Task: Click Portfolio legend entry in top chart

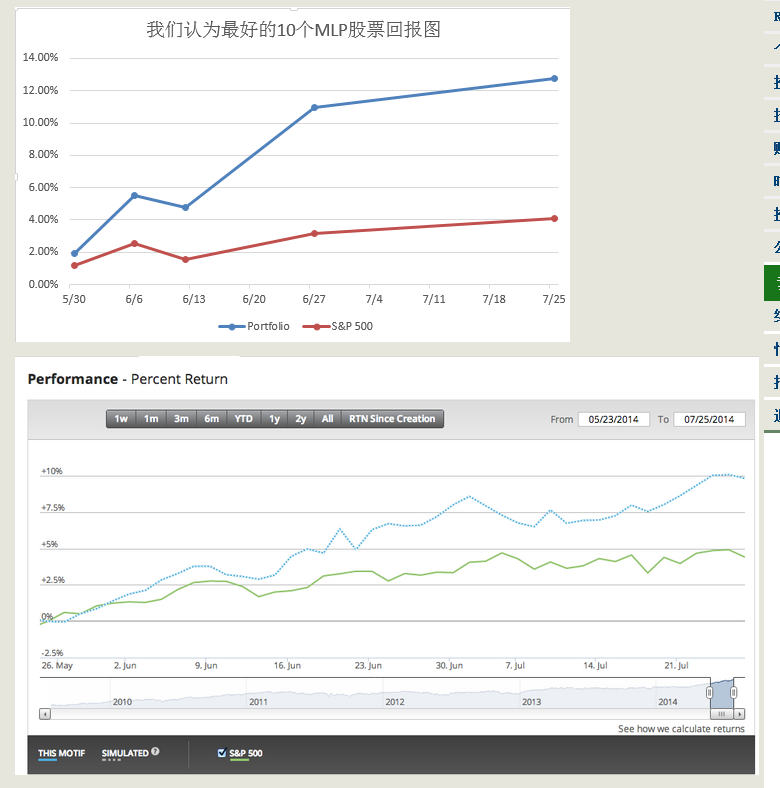Action: pos(258,326)
